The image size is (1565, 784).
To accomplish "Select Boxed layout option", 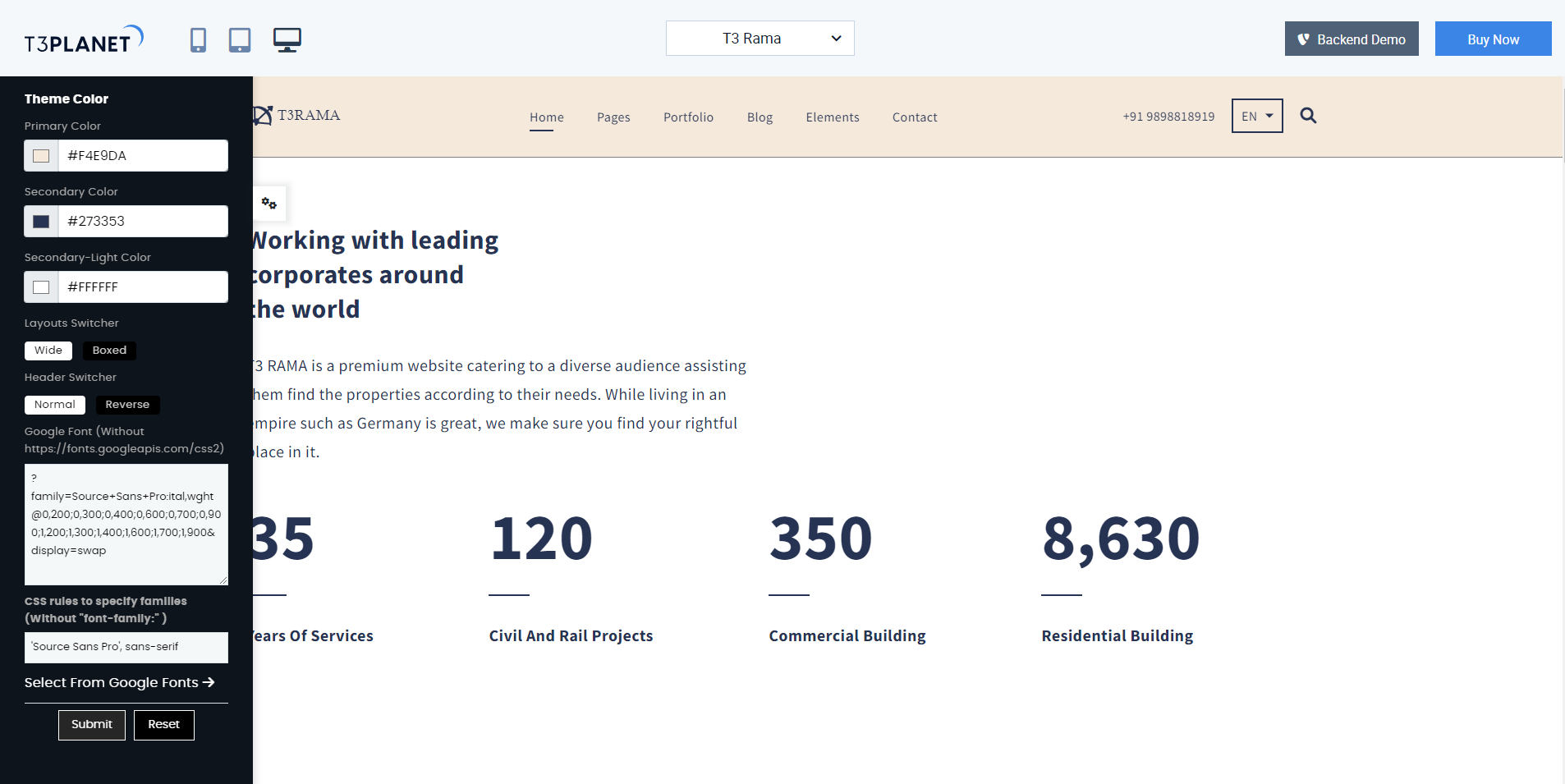I will tap(109, 351).
